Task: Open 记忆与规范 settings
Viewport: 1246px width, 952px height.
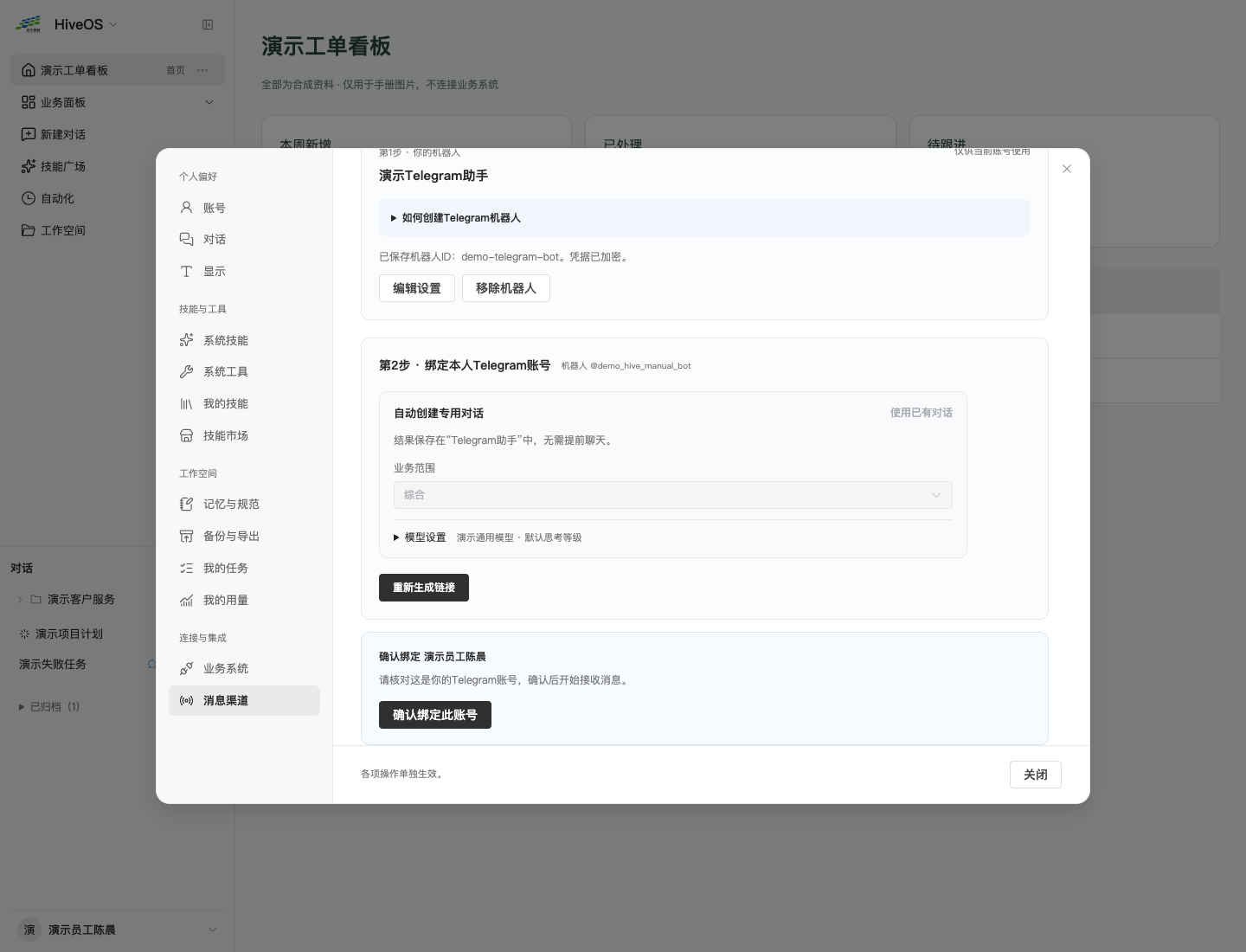Action: click(x=244, y=505)
